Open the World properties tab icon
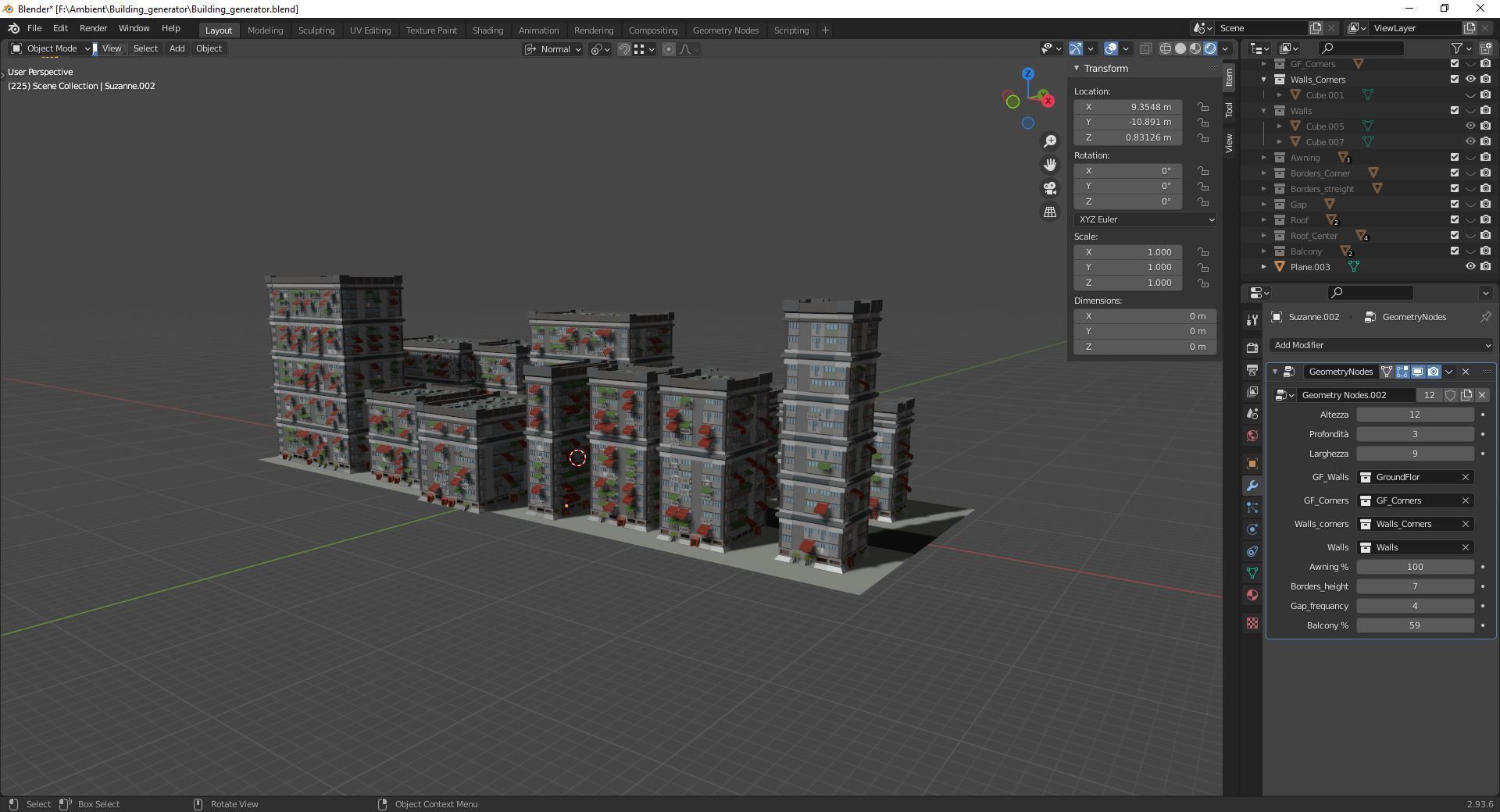Screen dimensions: 1500x812 point(1252,435)
